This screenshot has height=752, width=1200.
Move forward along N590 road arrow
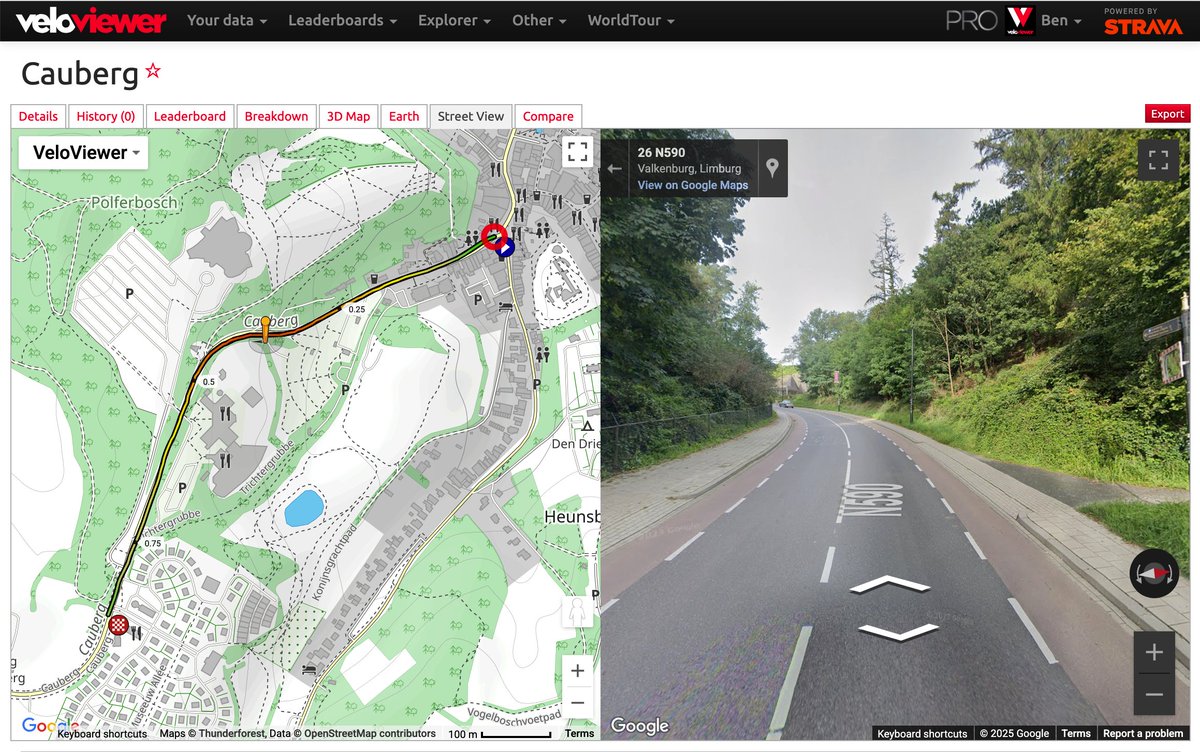[889, 584]
